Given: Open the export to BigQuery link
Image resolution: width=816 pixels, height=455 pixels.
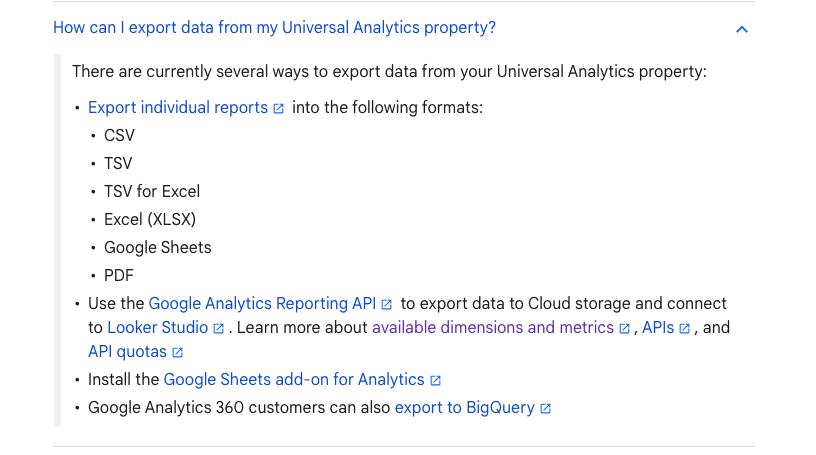Looking at the screenshot, I should [x=465, y=408].
